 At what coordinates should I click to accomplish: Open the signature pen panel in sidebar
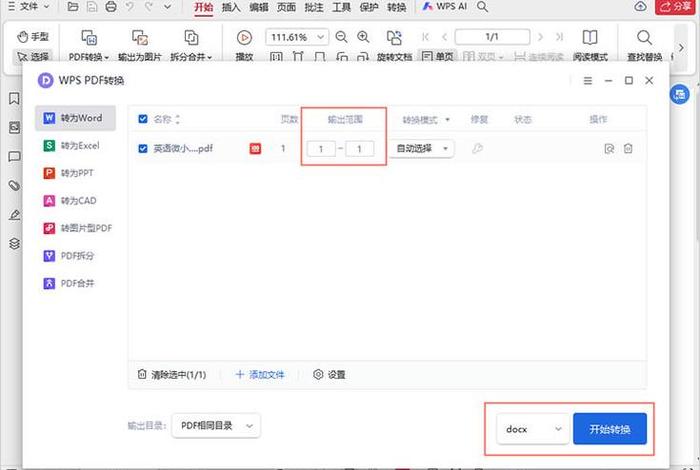pyautogui.click(x=14, y=215)
